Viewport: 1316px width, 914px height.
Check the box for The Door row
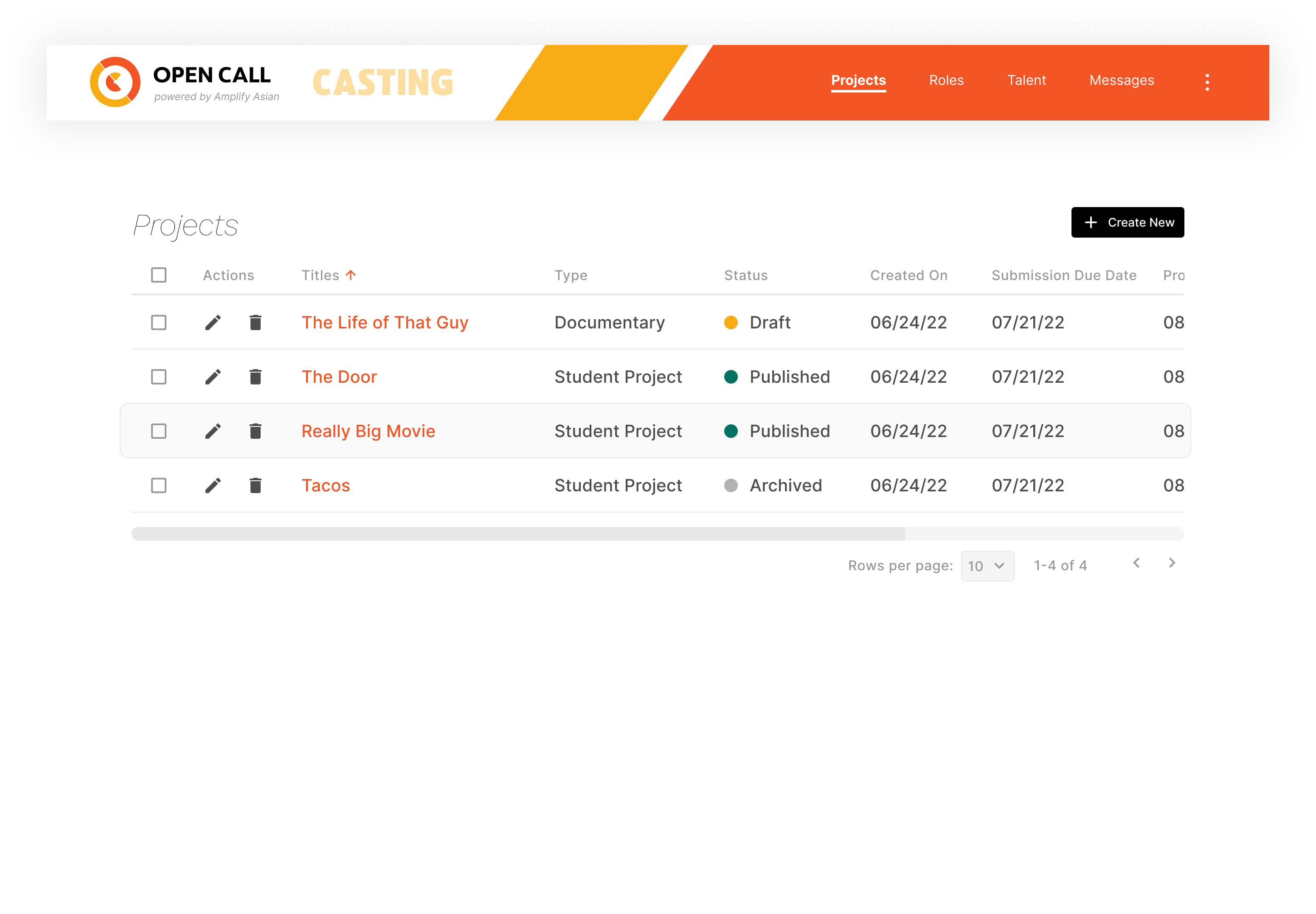tap(159, 377)
